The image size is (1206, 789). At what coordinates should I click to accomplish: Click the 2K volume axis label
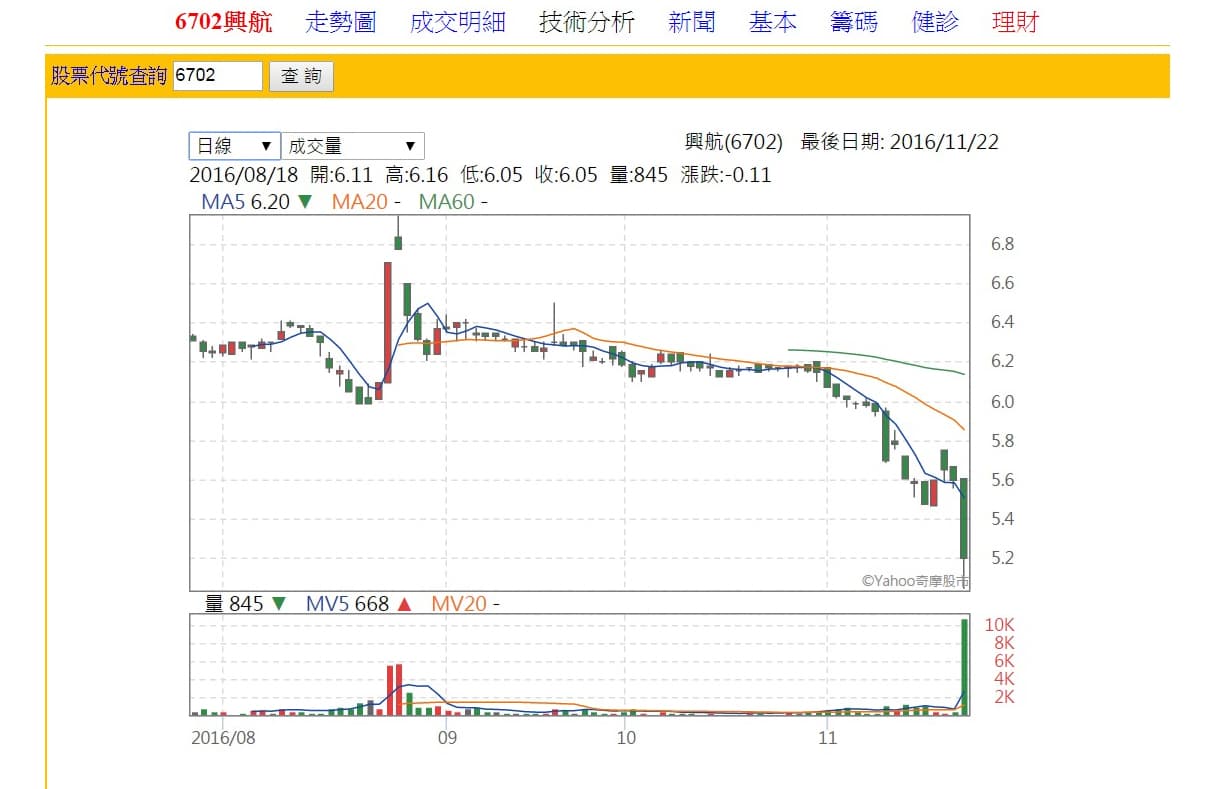pyautogui.click(x=1003, y=697)
